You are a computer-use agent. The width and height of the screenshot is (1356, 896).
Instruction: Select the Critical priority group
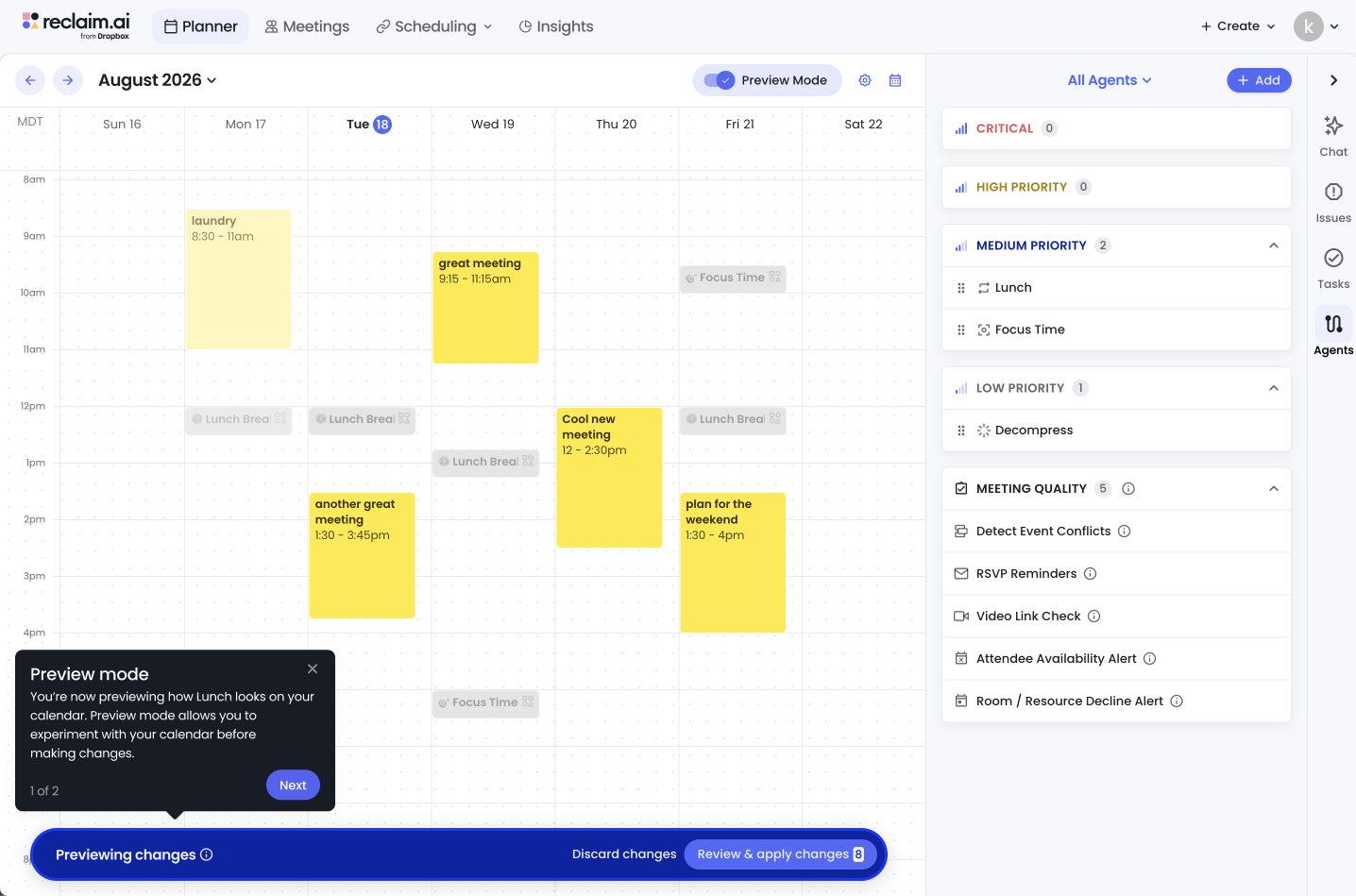click(1116, 128)
